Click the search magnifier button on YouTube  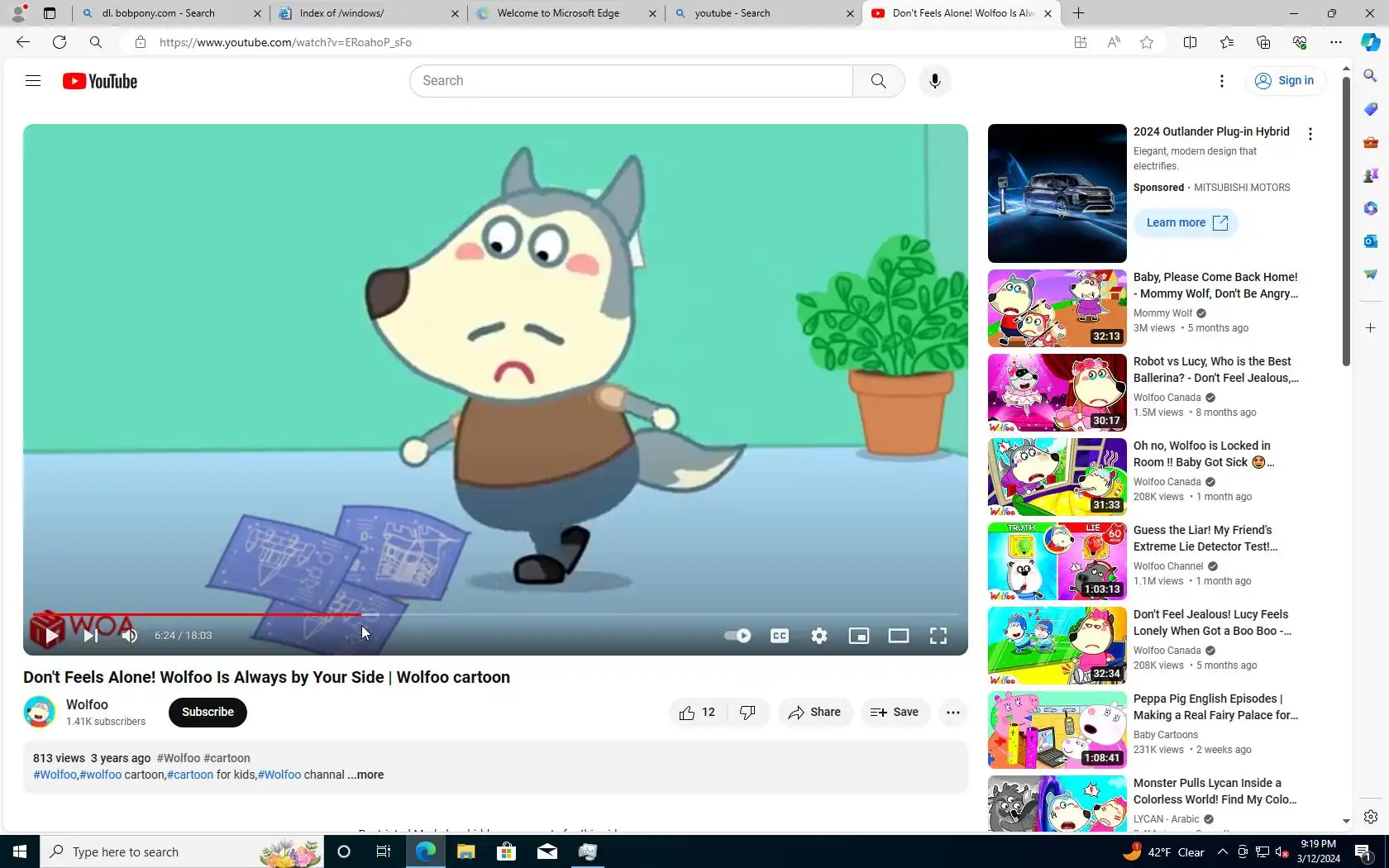click(878, 81)
